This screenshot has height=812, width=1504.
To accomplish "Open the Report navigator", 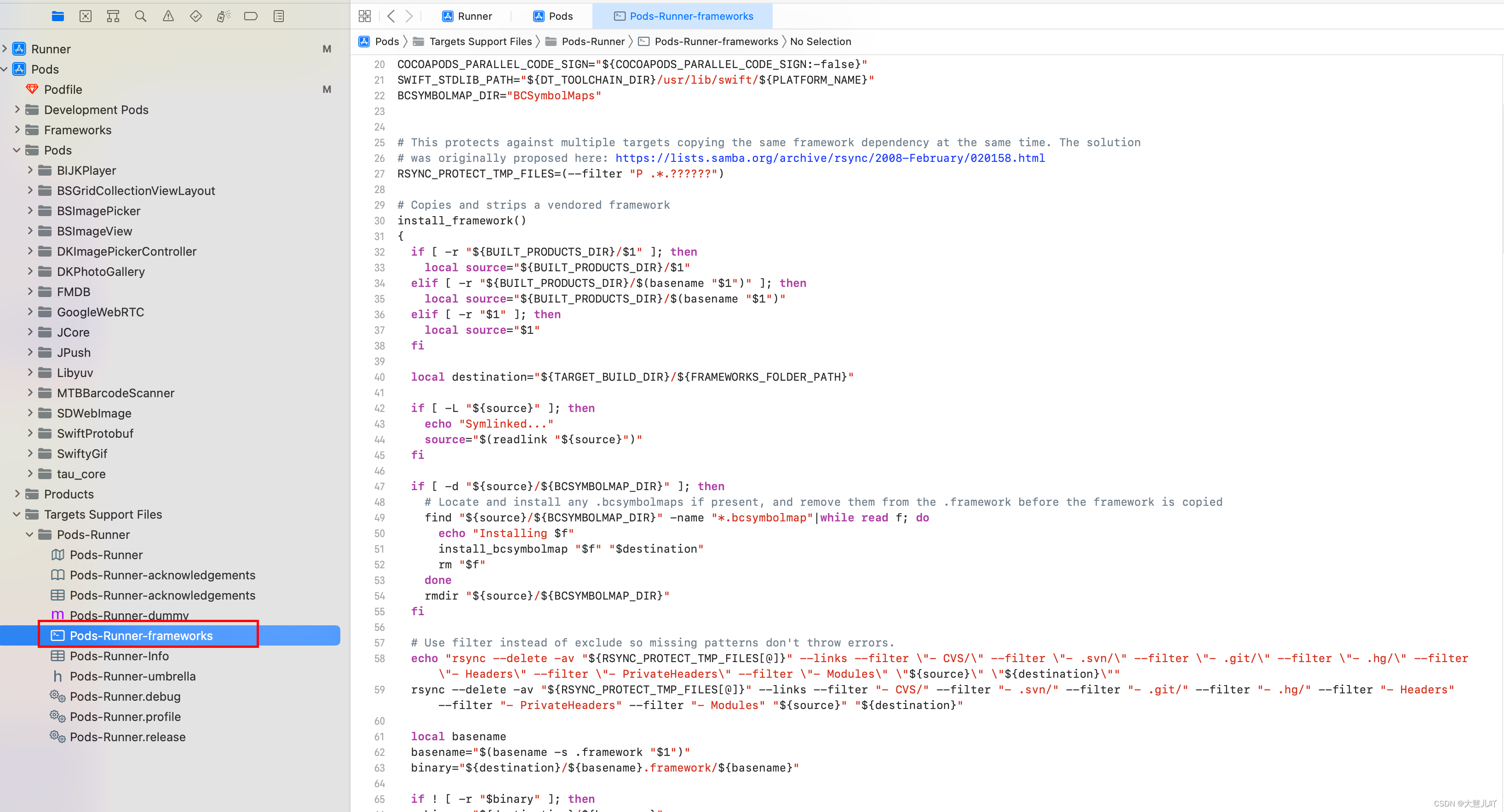I will (279, 16).
